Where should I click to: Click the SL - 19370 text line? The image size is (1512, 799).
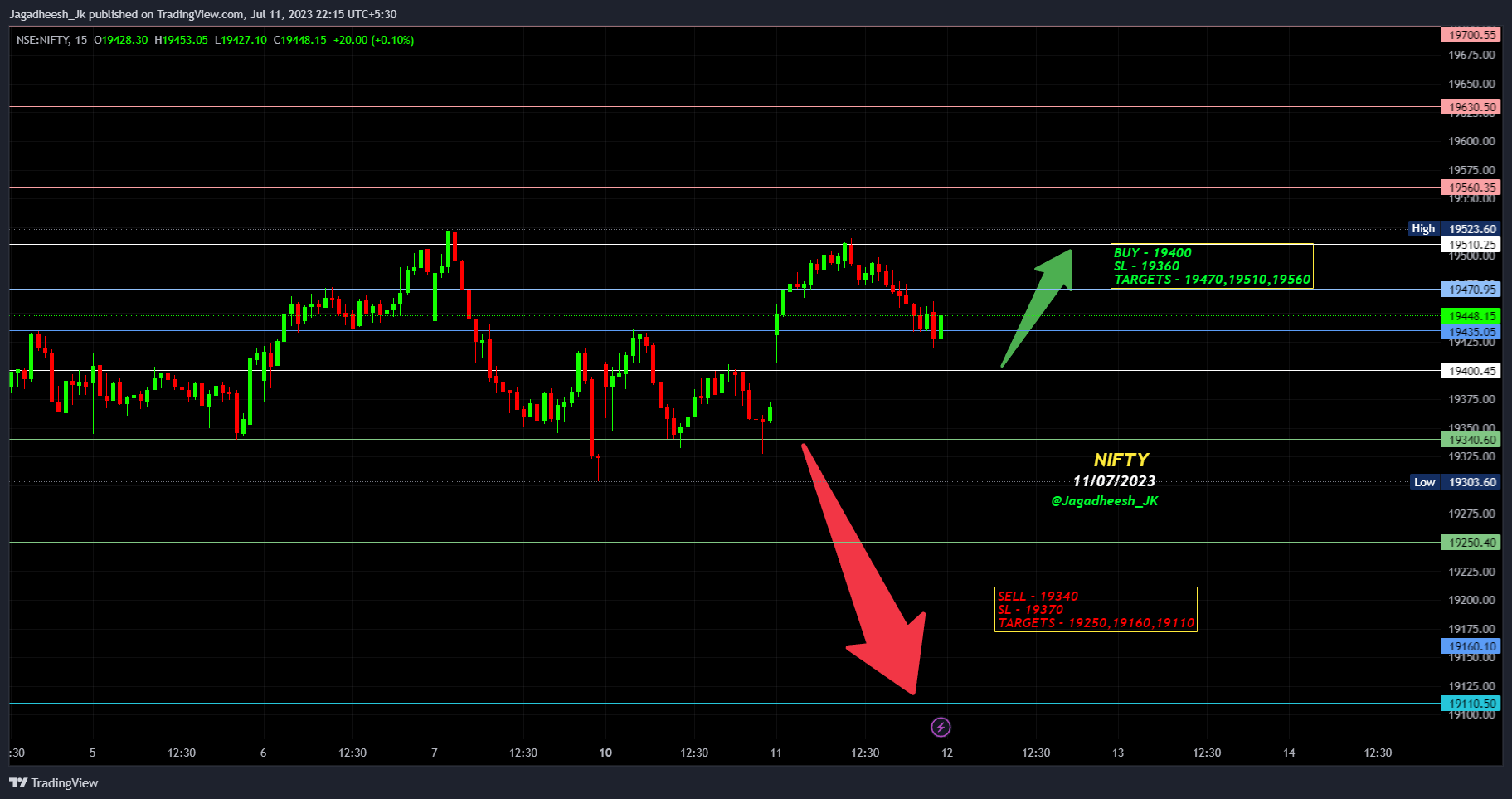[x=1030, y=610]
